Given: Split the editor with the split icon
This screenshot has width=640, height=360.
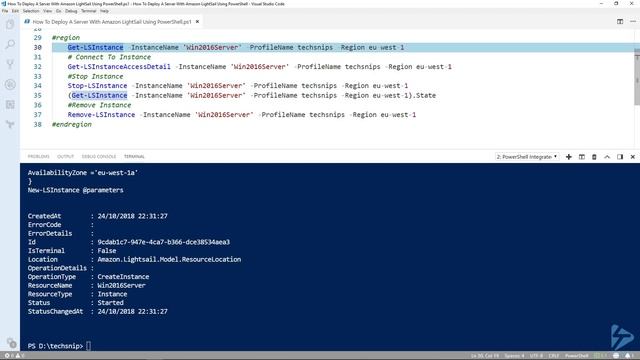Looking at the screenshot, I should point(620,22).
